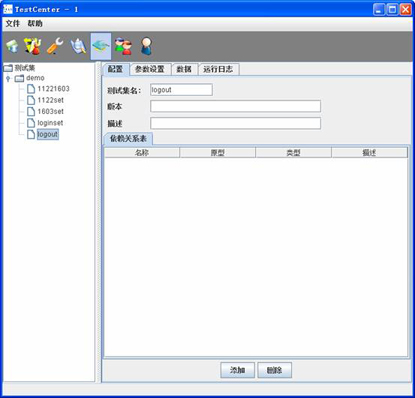Click the 添加 button

[x=237, y=370]
